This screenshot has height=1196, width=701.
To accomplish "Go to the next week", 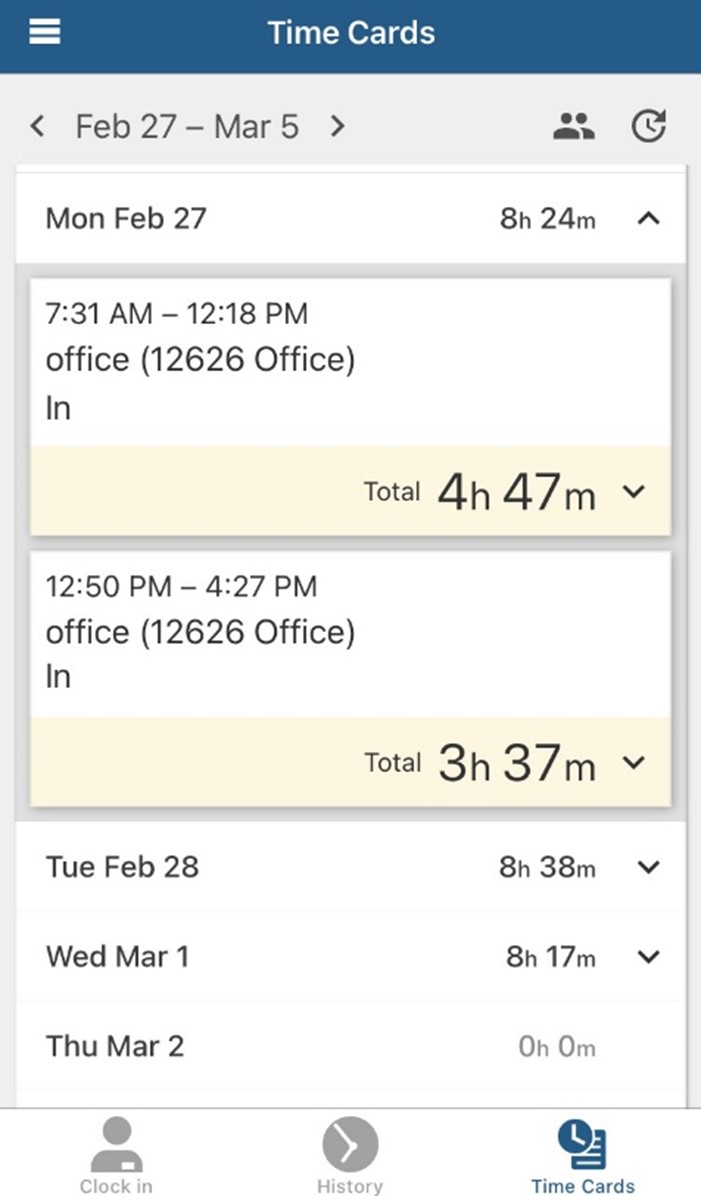I will pos(338,126).
